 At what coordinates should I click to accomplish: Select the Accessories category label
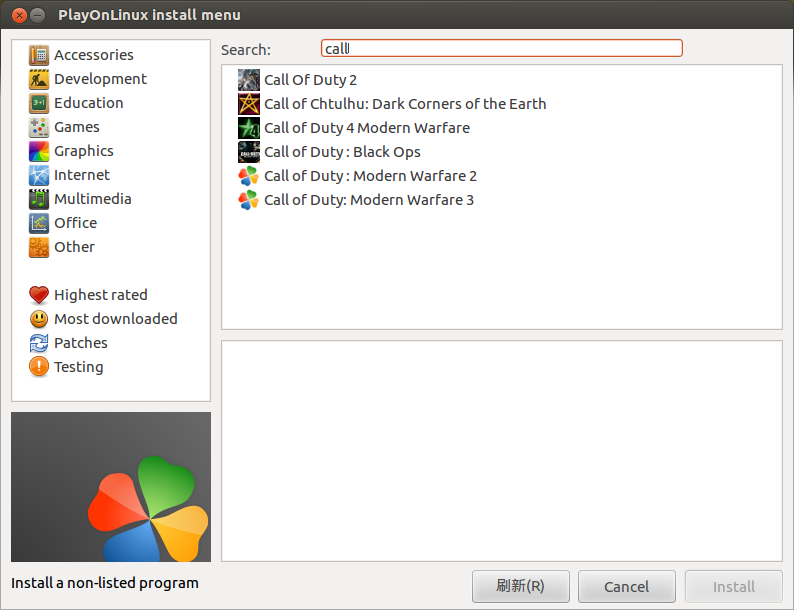click(94, 55)
